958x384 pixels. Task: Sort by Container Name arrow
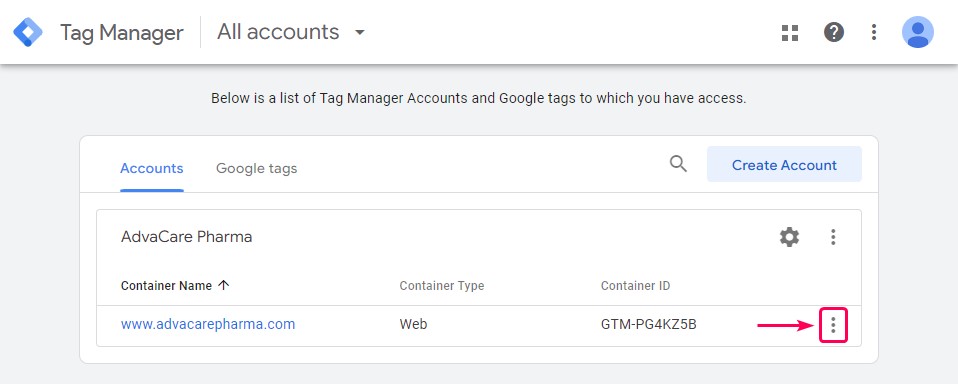pyautogui.click(x=224, y=285)
